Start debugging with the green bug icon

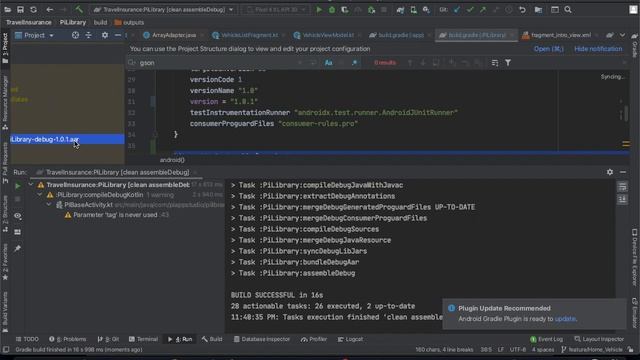point(332,9)
